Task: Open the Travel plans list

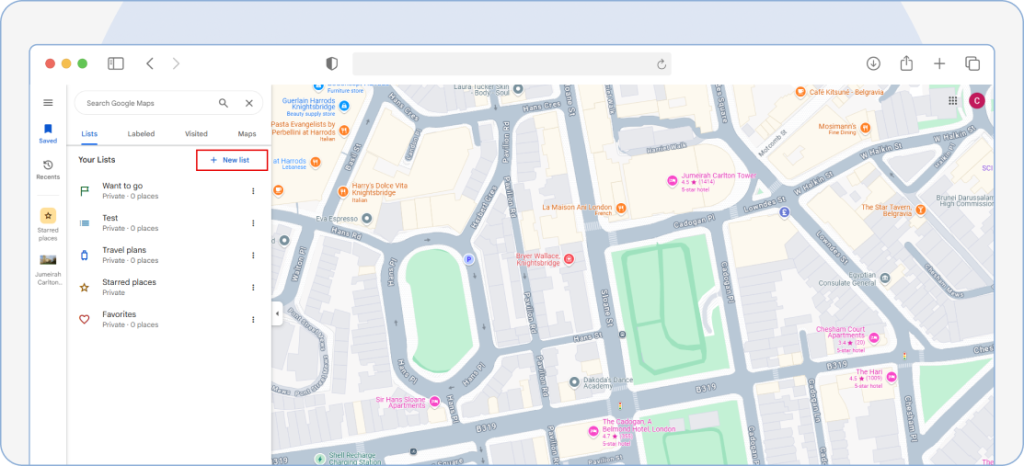Action: (170, 255)
